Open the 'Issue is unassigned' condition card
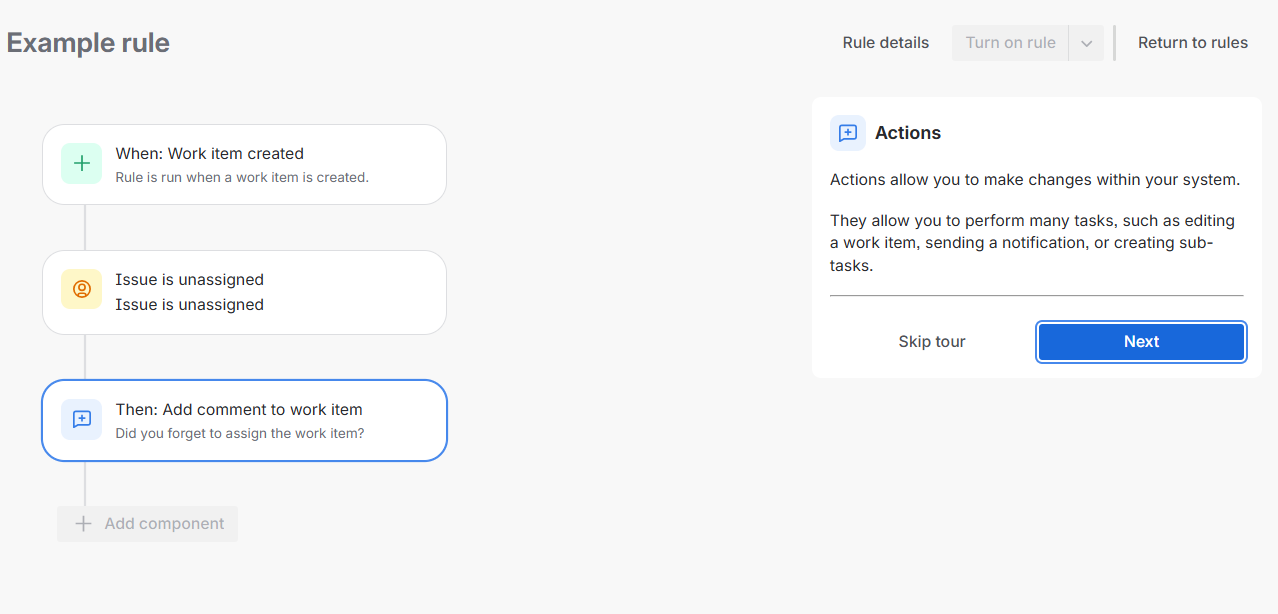The height and width of the screenshot is (614, 1278). pos(244,291)
